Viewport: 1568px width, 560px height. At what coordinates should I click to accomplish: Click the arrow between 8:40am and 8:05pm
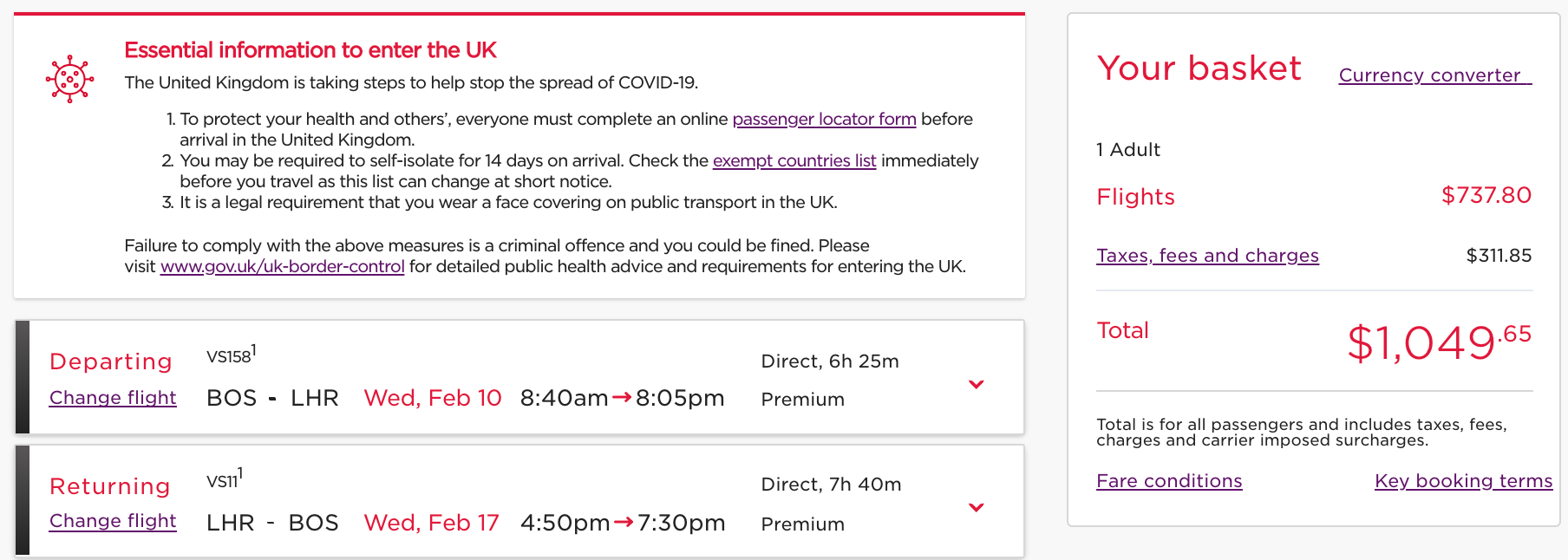(x=622, y=398)
